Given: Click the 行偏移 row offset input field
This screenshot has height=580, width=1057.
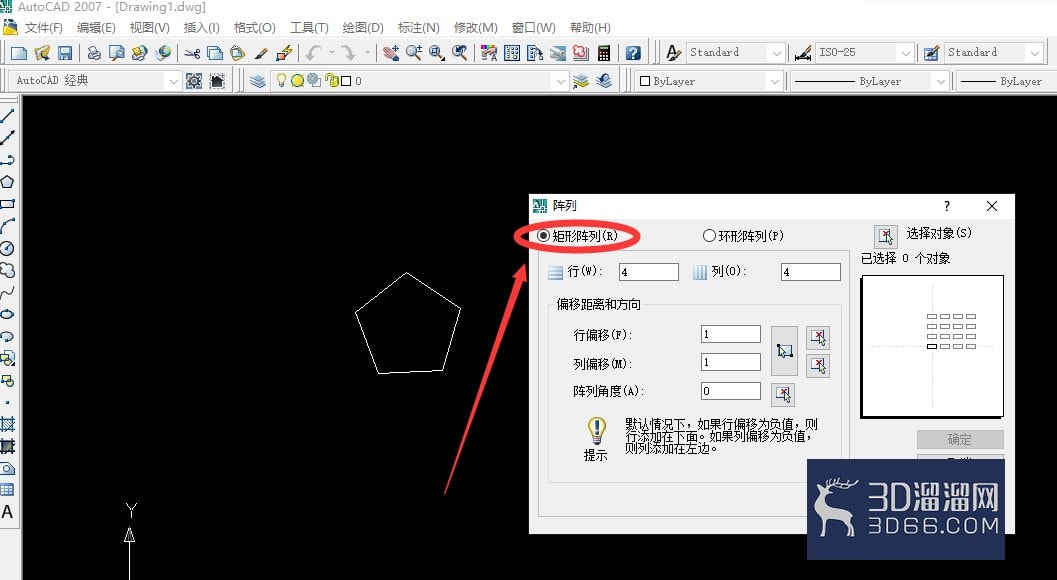Looking at the screenshot, I should 731,334.
